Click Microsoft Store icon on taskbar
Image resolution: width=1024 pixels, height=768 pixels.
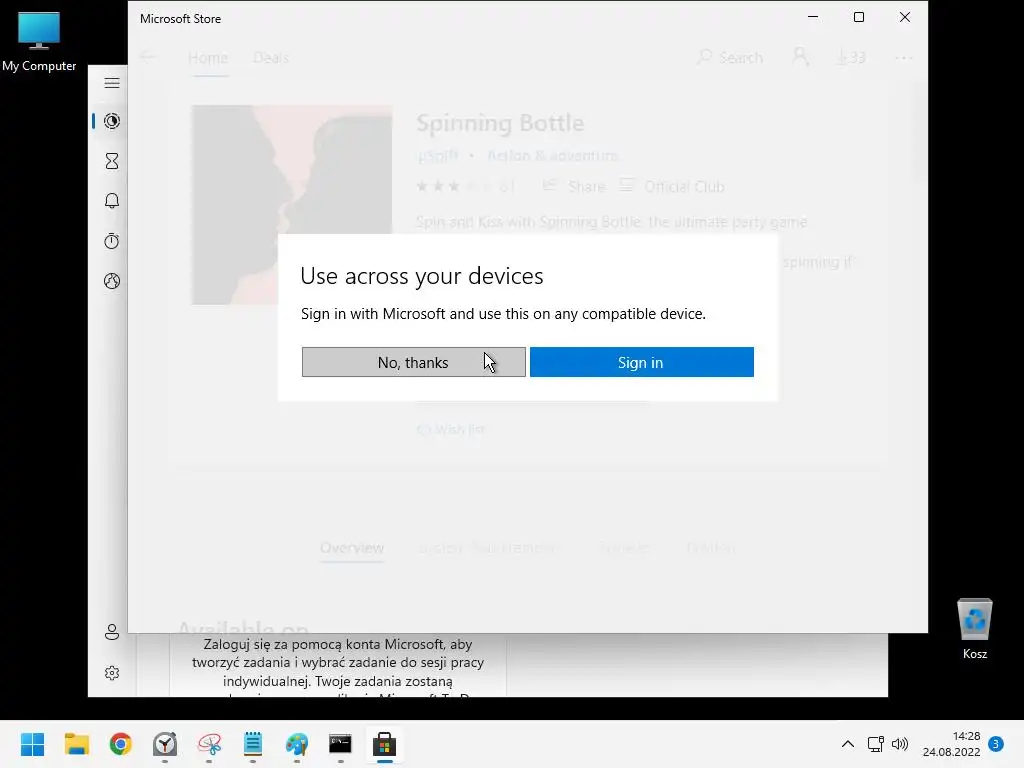pyautogui.click(x=385, y=744)
